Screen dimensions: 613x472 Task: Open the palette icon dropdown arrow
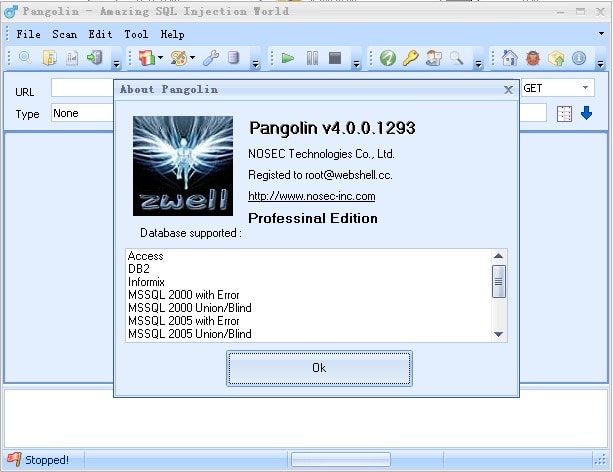click(192, 58)
